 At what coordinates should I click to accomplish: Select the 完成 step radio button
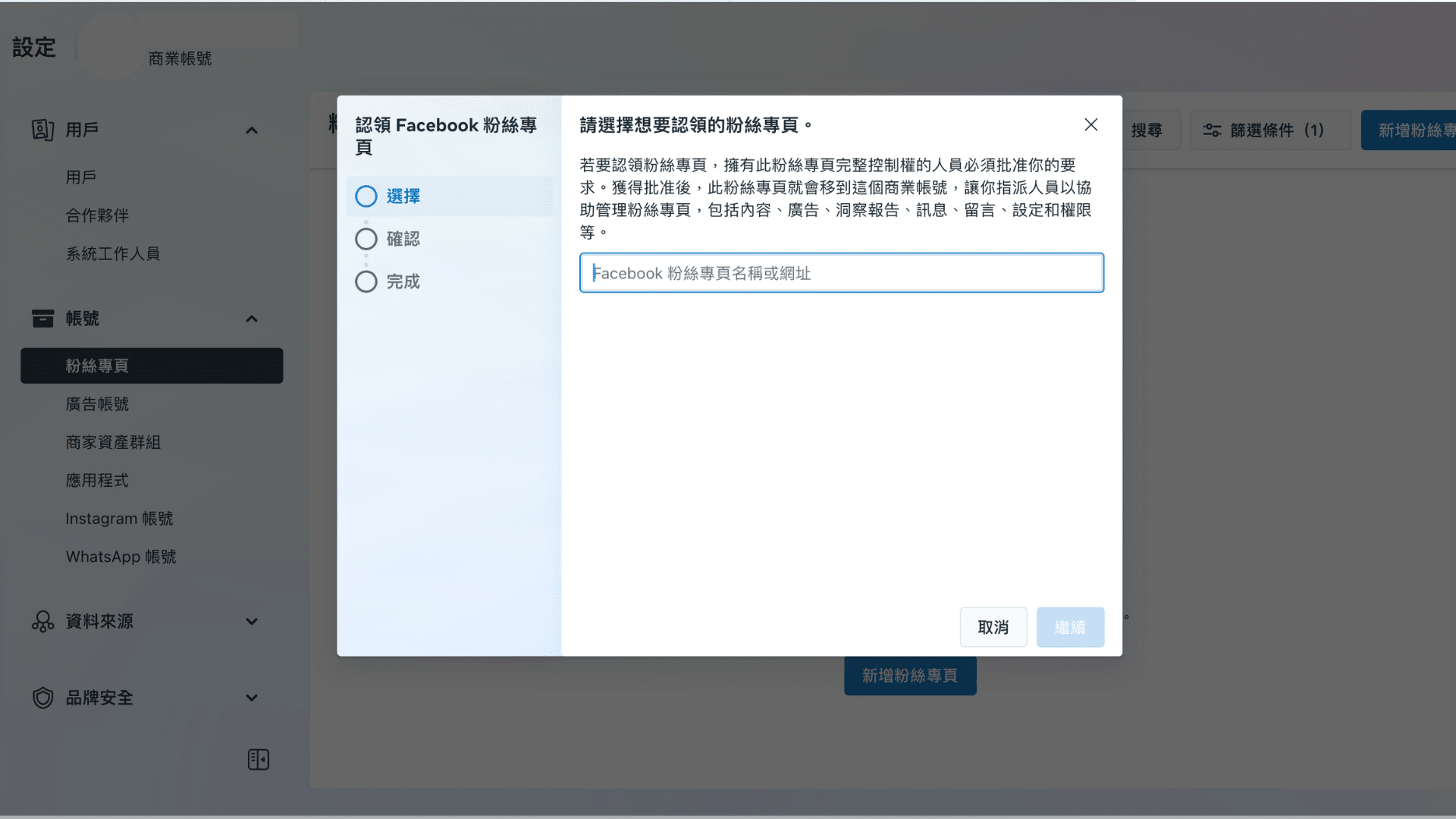[366, 281]
